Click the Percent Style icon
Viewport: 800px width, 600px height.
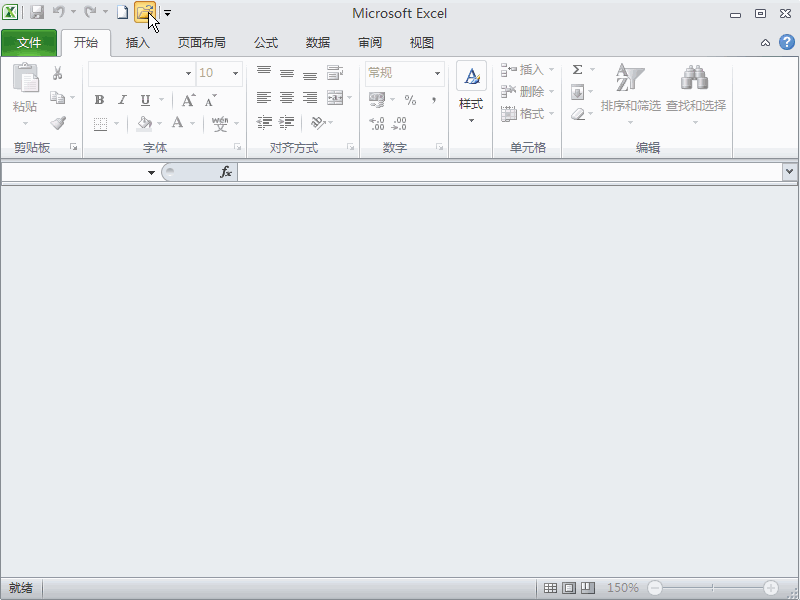[408, 101]
